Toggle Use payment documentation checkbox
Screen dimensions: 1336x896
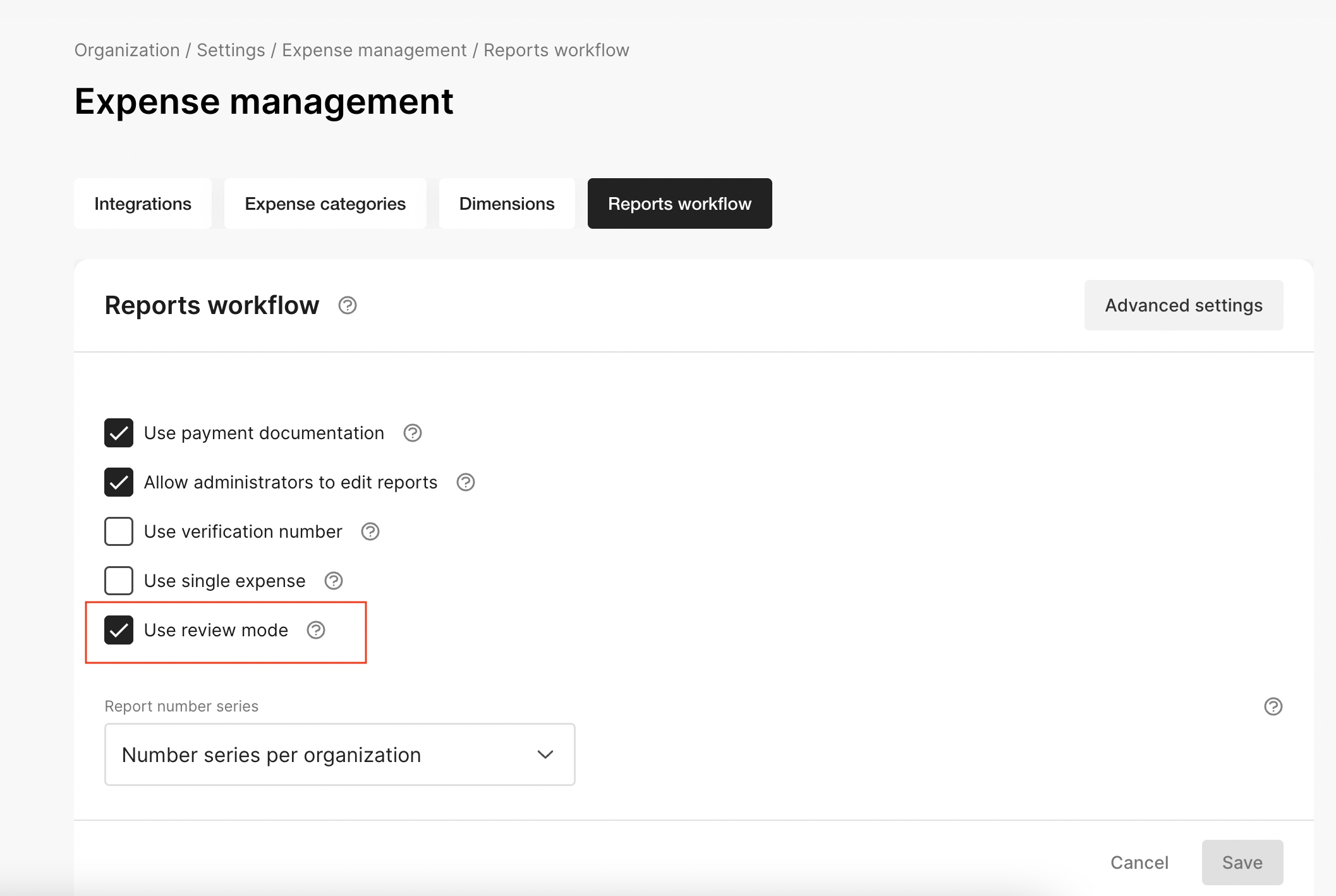click(x=119, y=432)
